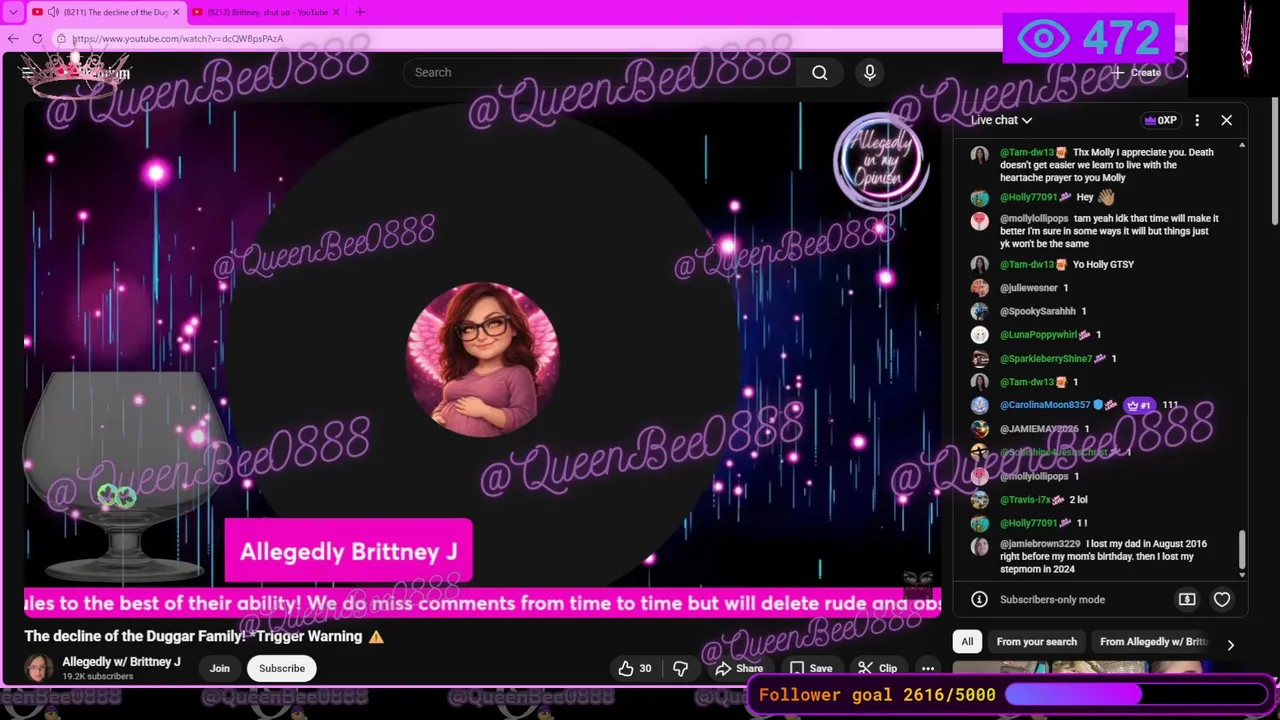Show more filter chips arrow
Screen dimensions: 1280x720
[x=1231, y=645]
